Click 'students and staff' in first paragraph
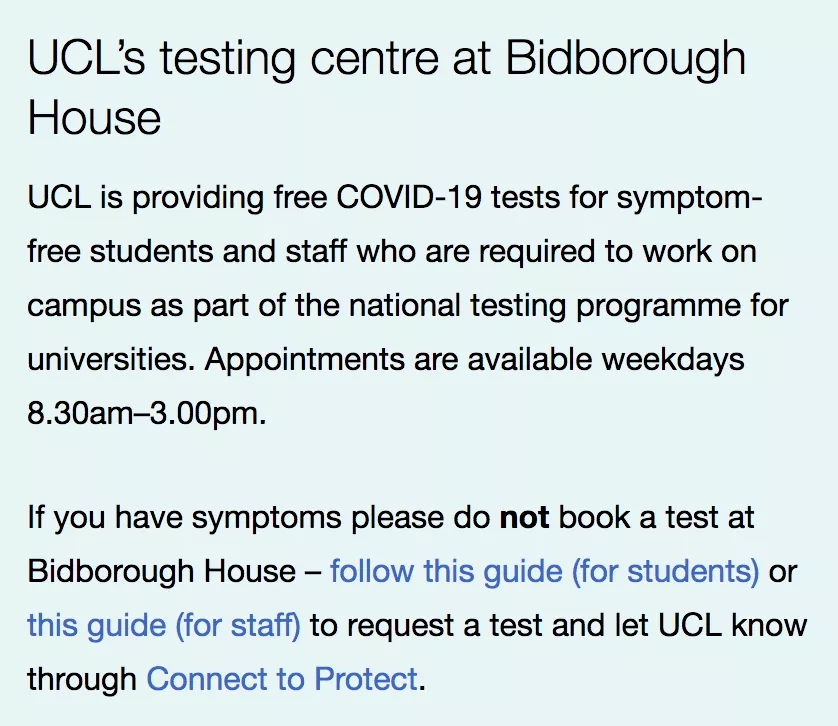This screenshot has height=726, width=838. [218, 251]
